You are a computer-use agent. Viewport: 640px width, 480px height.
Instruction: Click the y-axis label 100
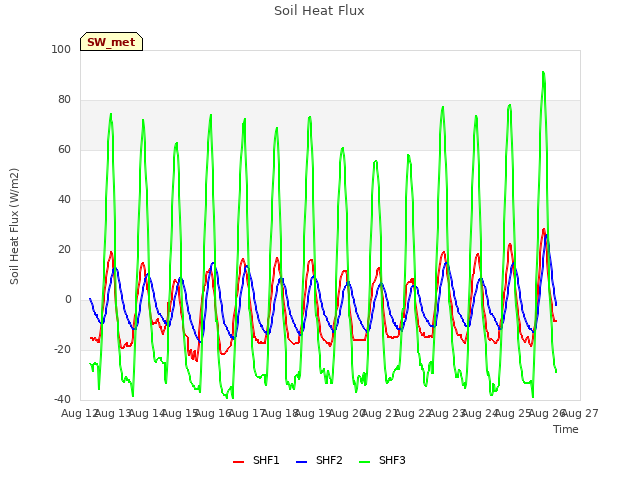pos(61,49)
